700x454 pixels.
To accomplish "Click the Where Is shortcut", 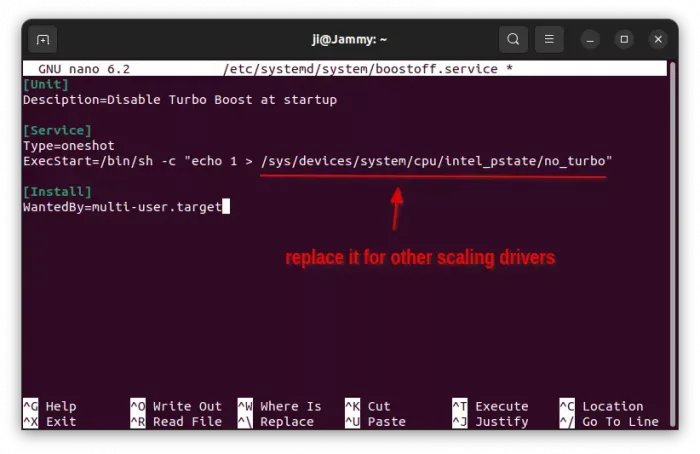I will point(290,406).
